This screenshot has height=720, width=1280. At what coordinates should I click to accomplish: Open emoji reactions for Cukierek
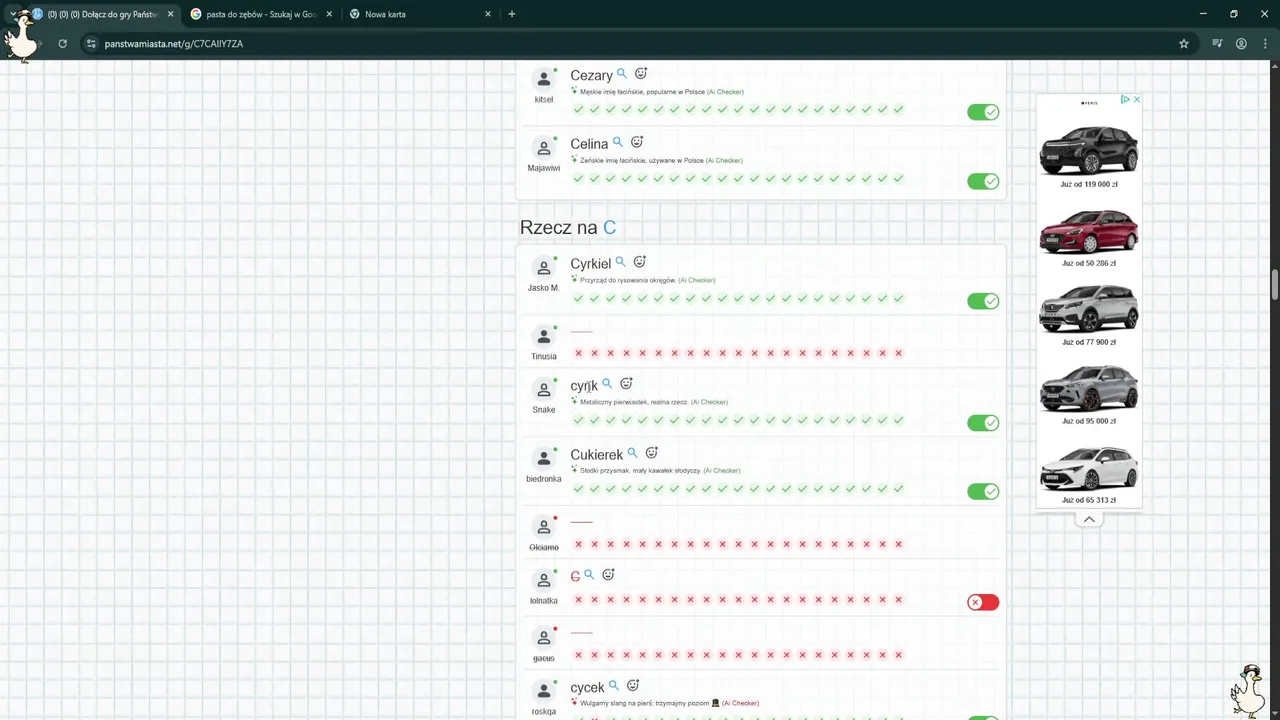[x=652, y=454]
